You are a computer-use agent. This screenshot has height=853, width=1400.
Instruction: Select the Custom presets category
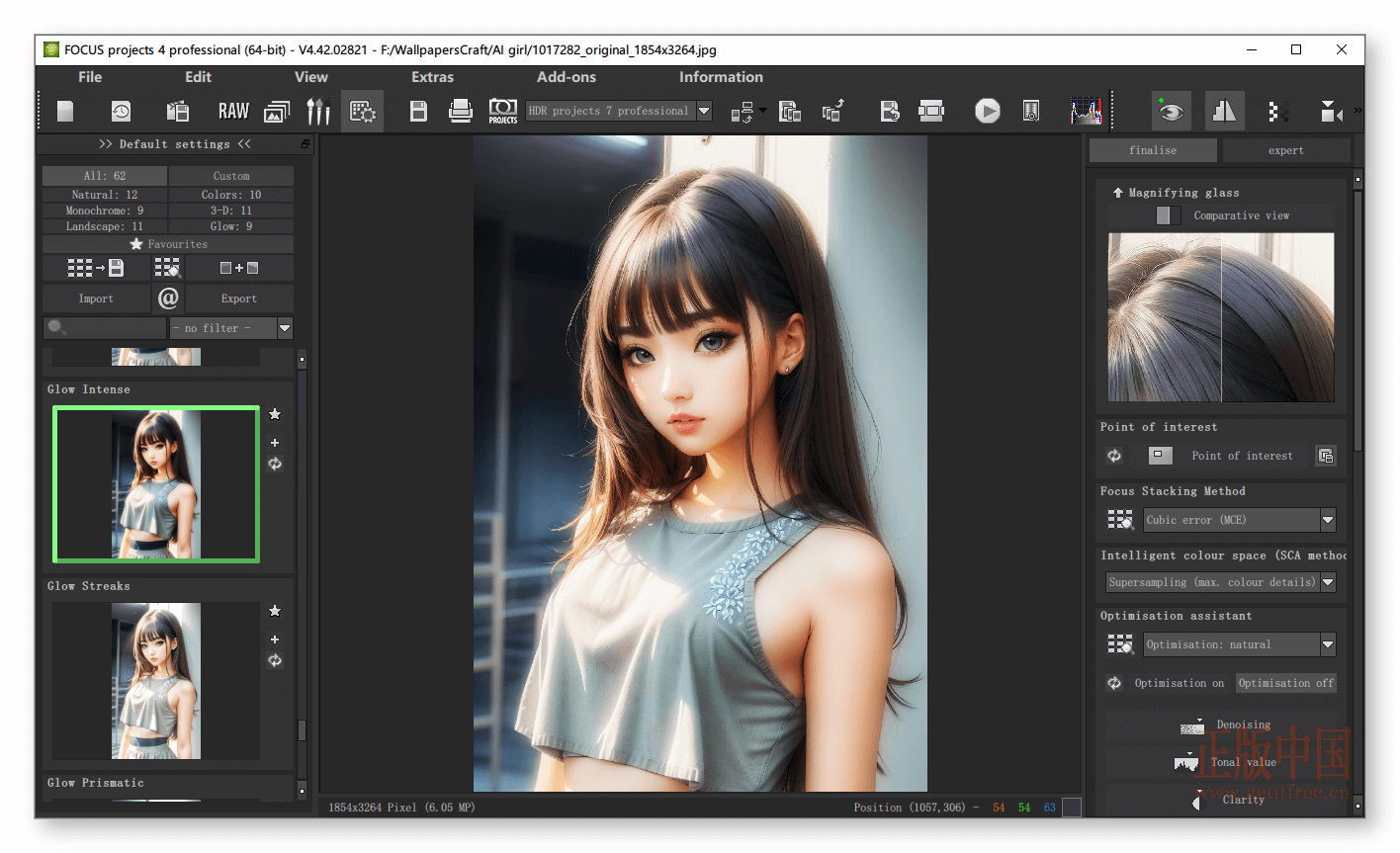point(231,176)
